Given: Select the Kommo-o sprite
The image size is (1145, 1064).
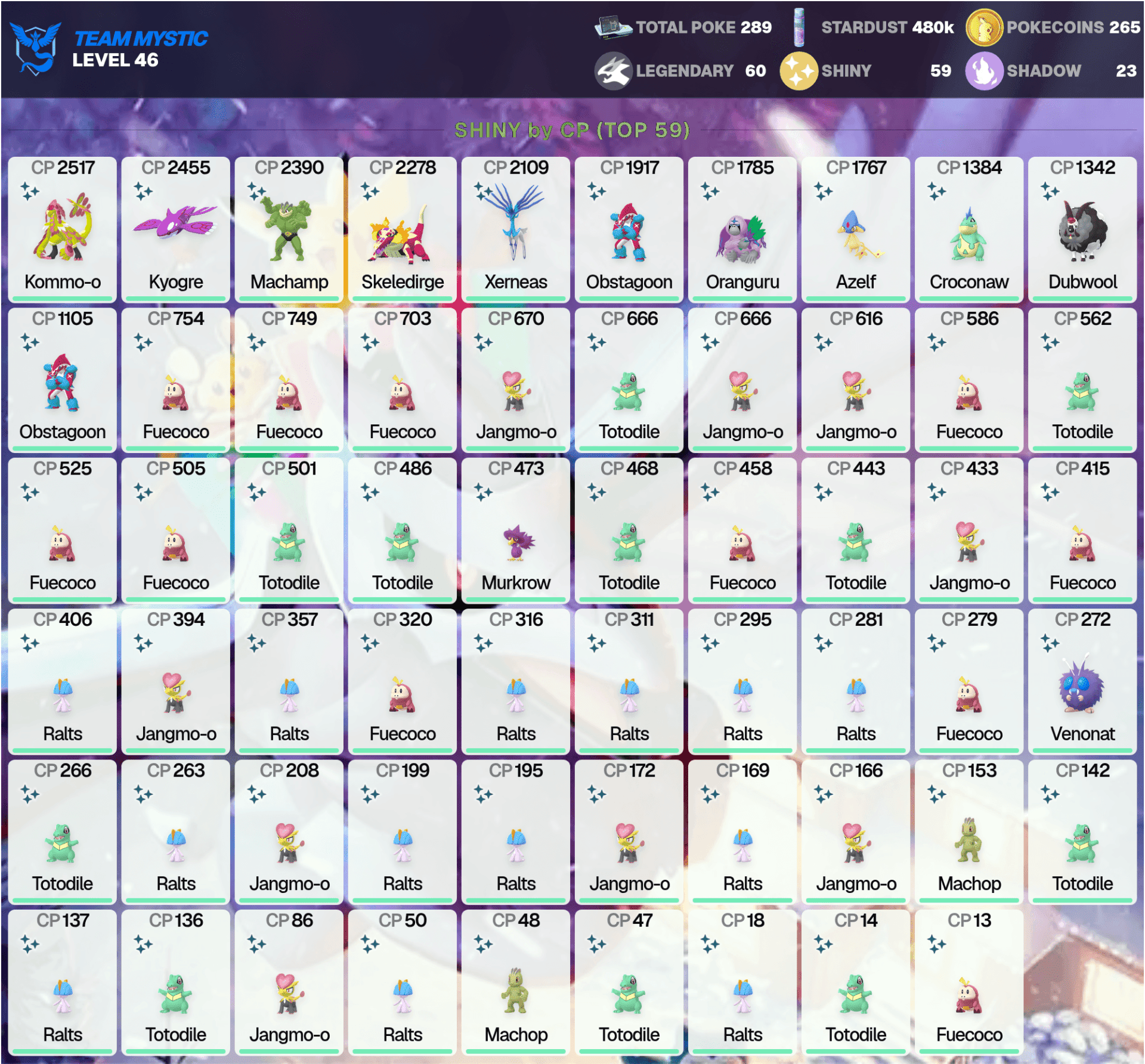Looking at the screenshot, I should (x=63, y=227).
